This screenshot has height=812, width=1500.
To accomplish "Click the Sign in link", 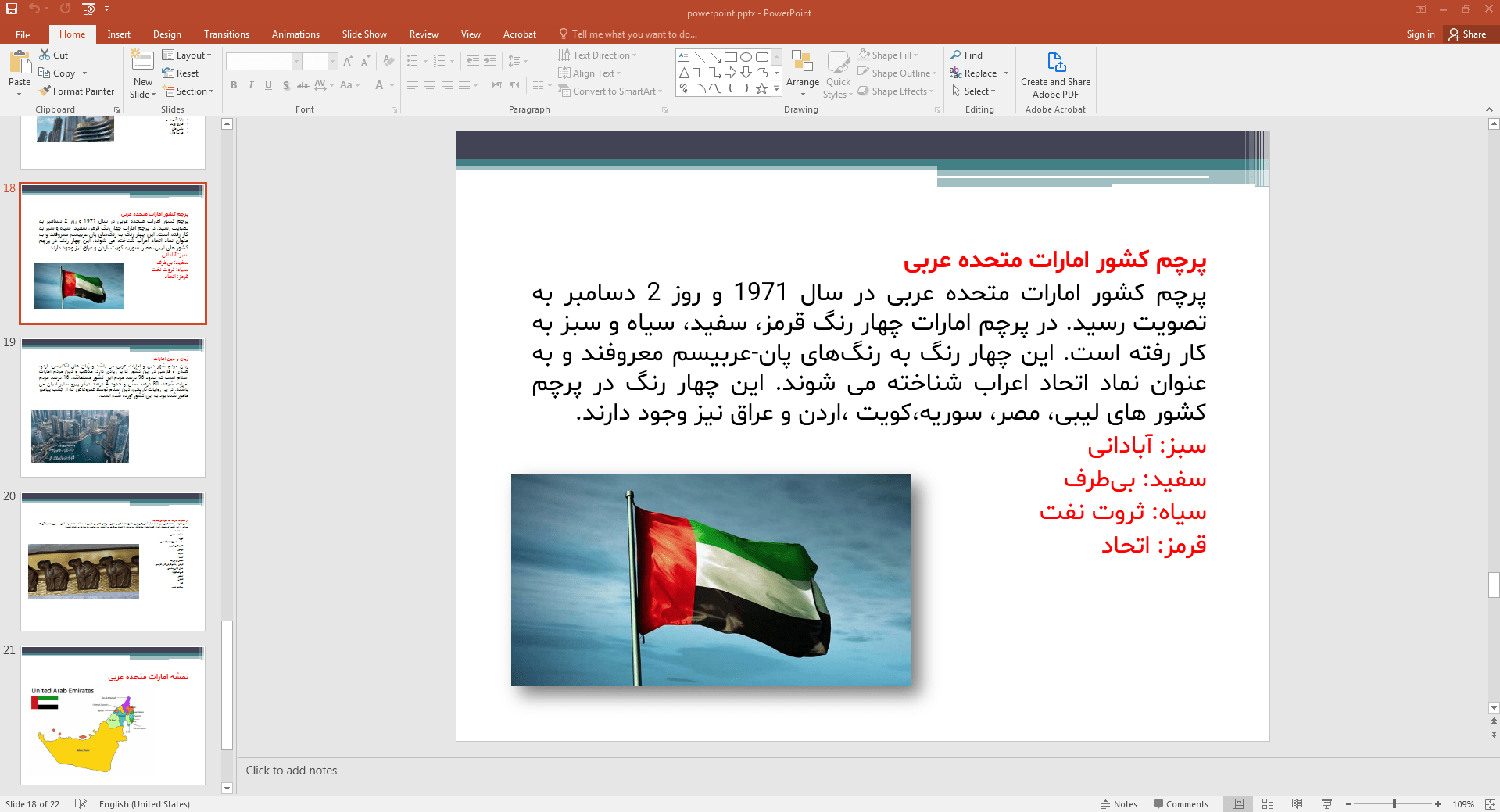I will 1420,34.
